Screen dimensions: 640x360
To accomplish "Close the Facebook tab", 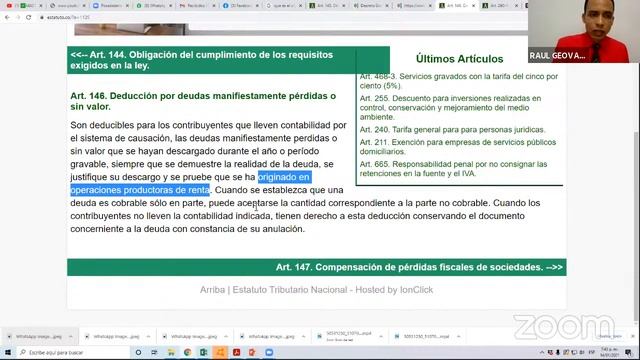I will pyautogui.click(x=257, y=6).
